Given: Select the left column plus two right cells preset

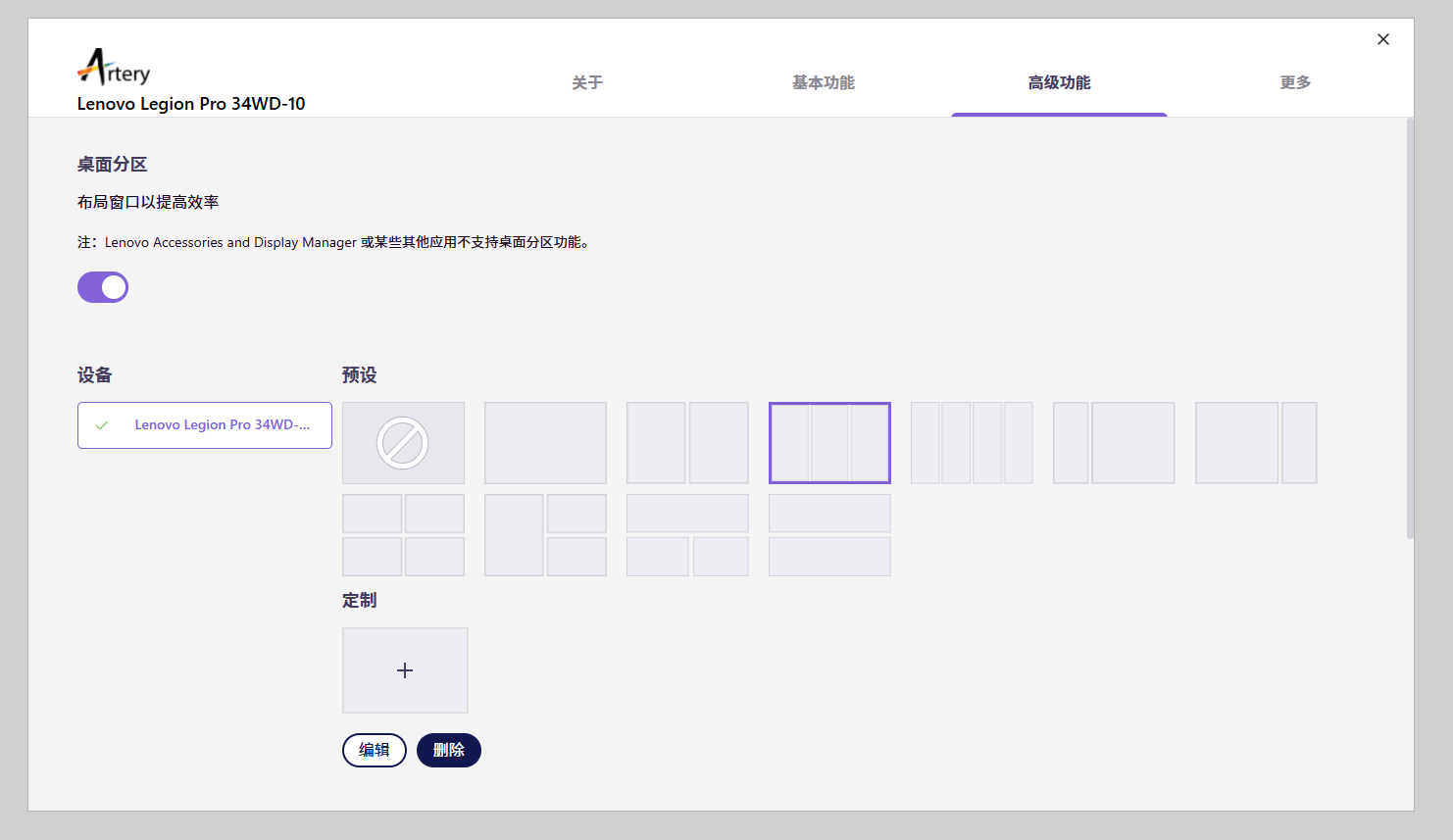Looking at the screenshot, I should (545, 535).
